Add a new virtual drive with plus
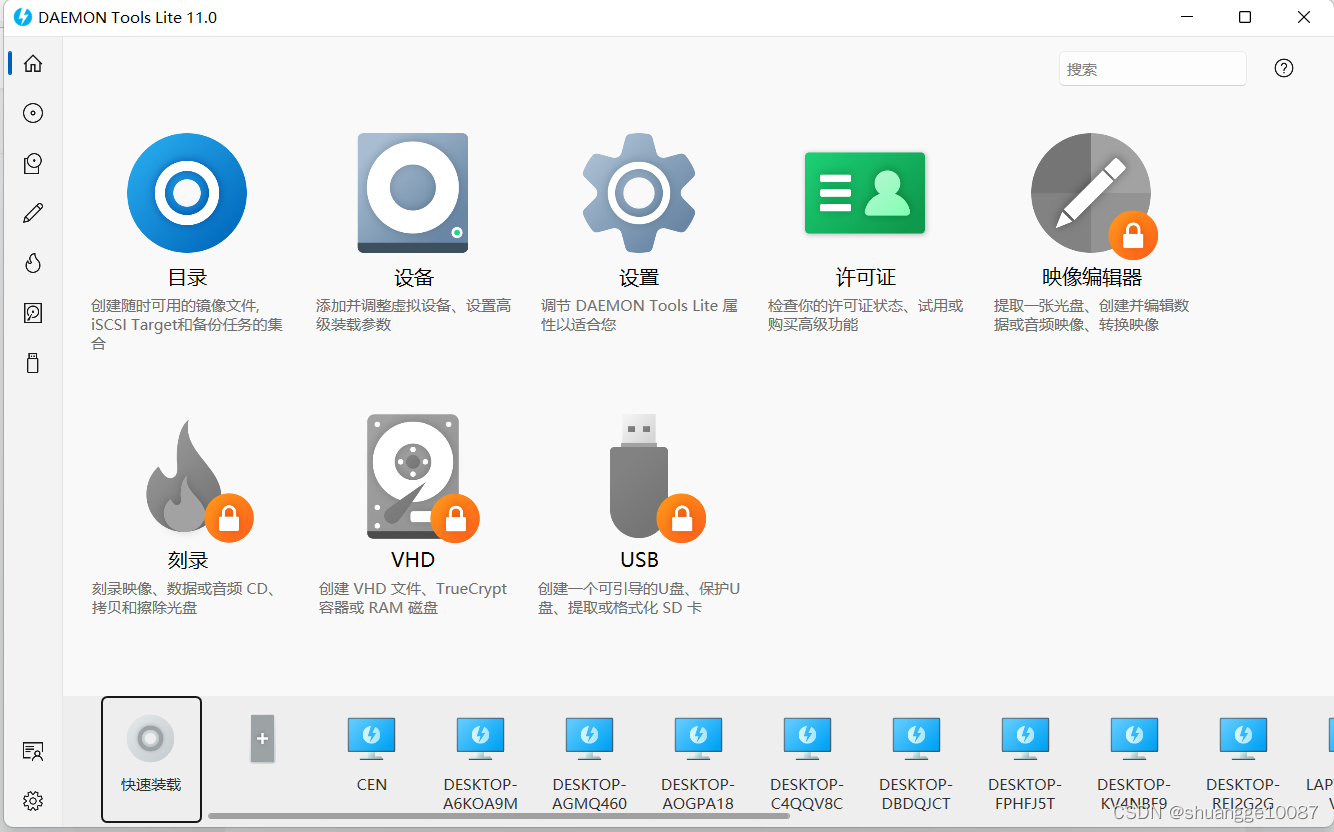Image resolution: width=1334 pixels, height=832 pixels. (x=262, y=739)
